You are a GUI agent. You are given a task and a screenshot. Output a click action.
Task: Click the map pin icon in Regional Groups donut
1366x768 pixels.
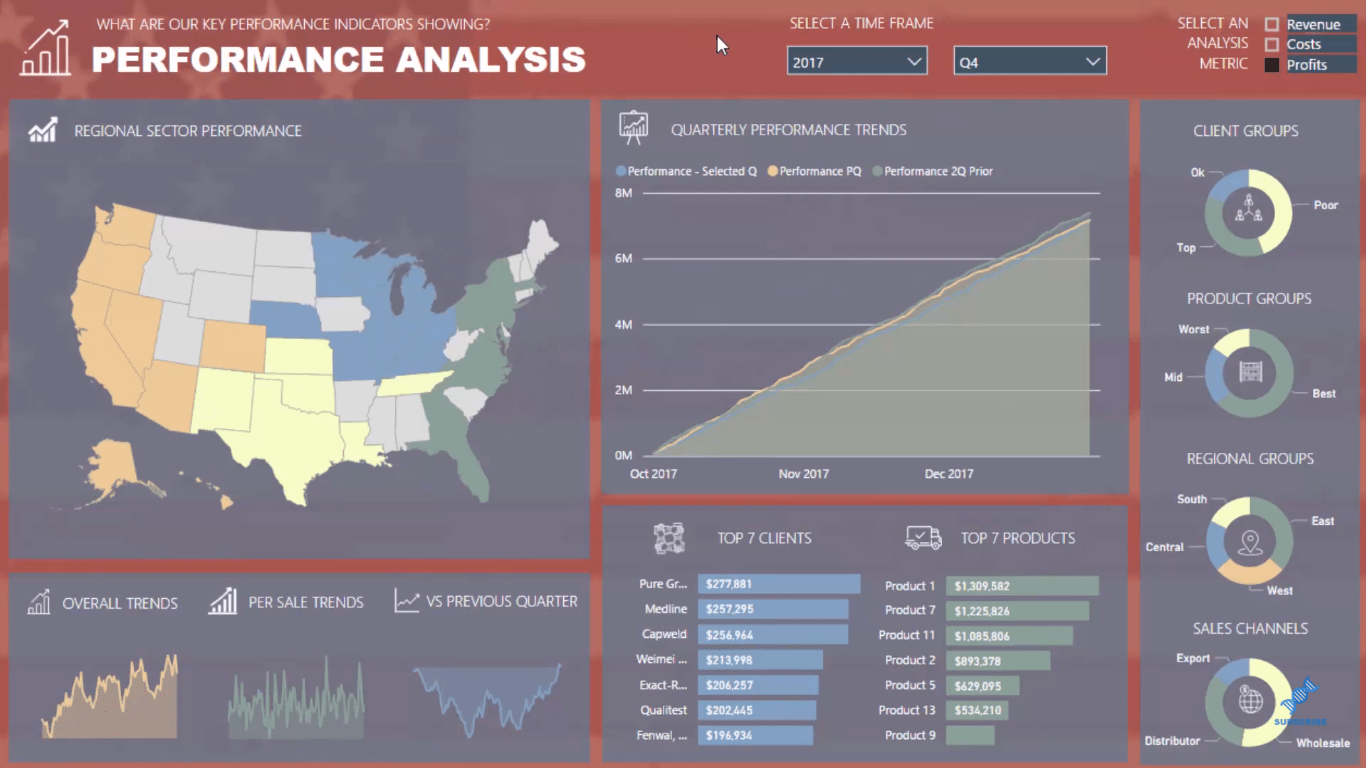(x=1249, y=543)
